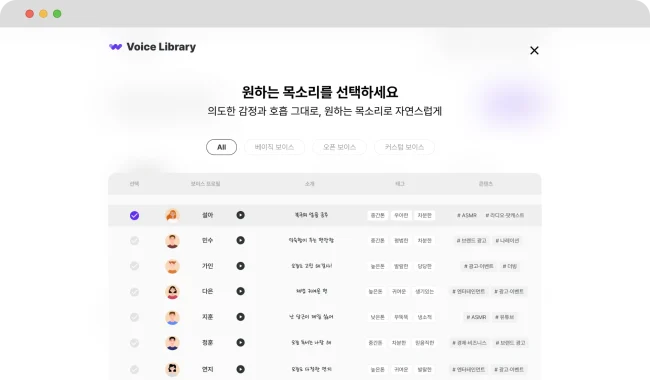Play the voice sample for 다은
The width and height of the screenshot is (650, 380).
(x=240, y=291)
